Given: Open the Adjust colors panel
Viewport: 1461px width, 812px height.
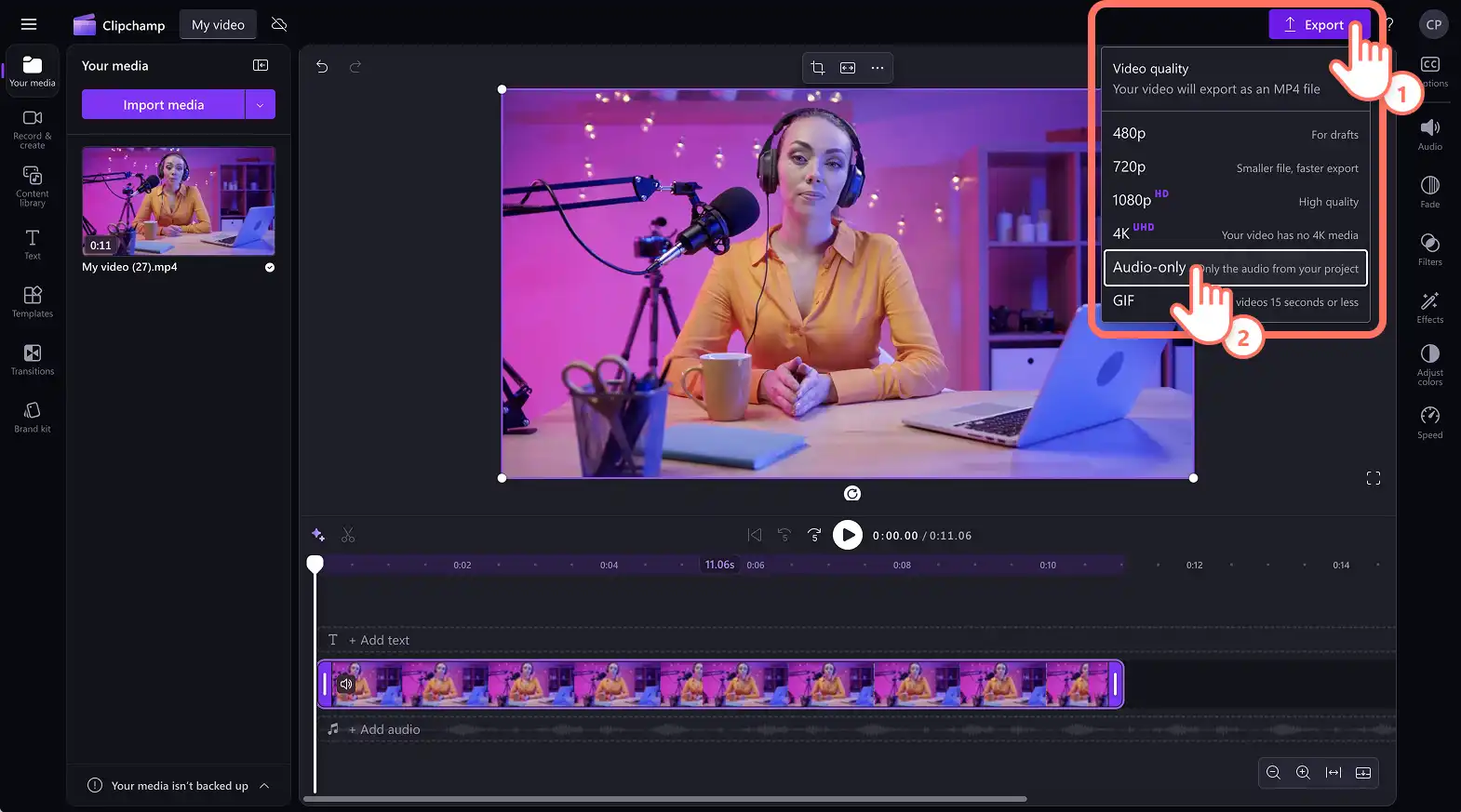Looking at the screenshot, I should click(1430, 365).
